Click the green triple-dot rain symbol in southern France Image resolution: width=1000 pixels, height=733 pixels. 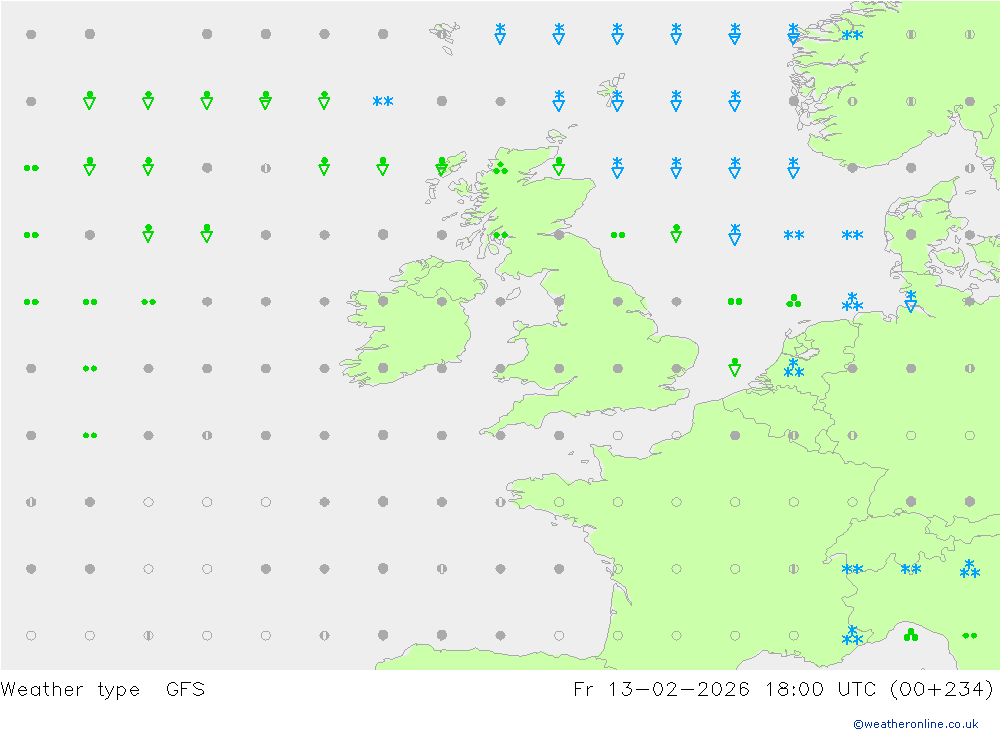(x=910, y=634)
